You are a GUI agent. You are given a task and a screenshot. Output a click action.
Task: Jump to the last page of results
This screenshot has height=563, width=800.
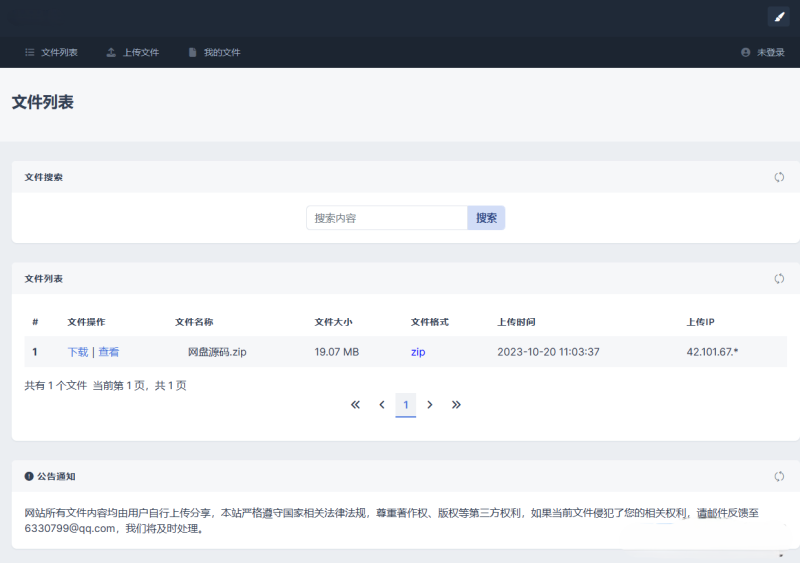(x=456, y=405)
